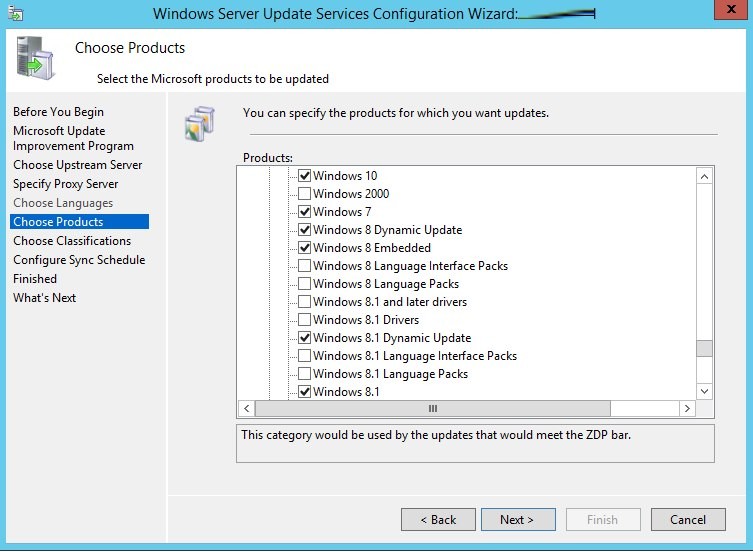This screenshot has width=753, height=552.
Task: Open the Specify Proxy Server step
Action: (66, 184)
